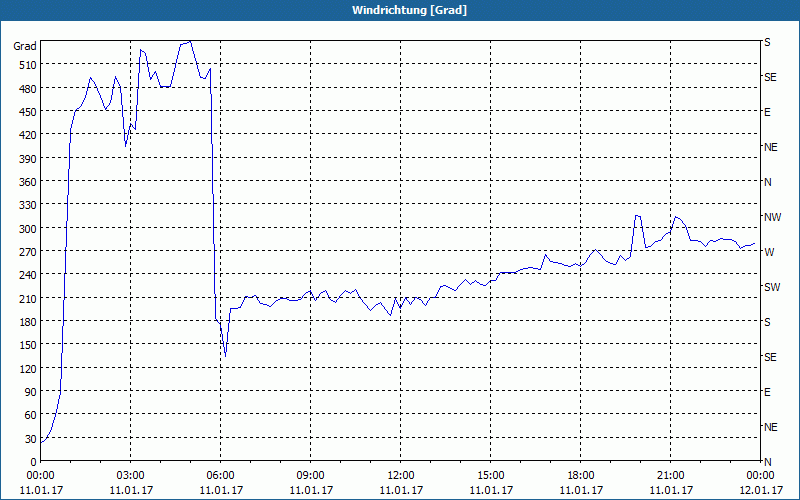Click the 11.01.17 date under 12:00
This screenshot has height=500, width=800.
coord(401,490)
